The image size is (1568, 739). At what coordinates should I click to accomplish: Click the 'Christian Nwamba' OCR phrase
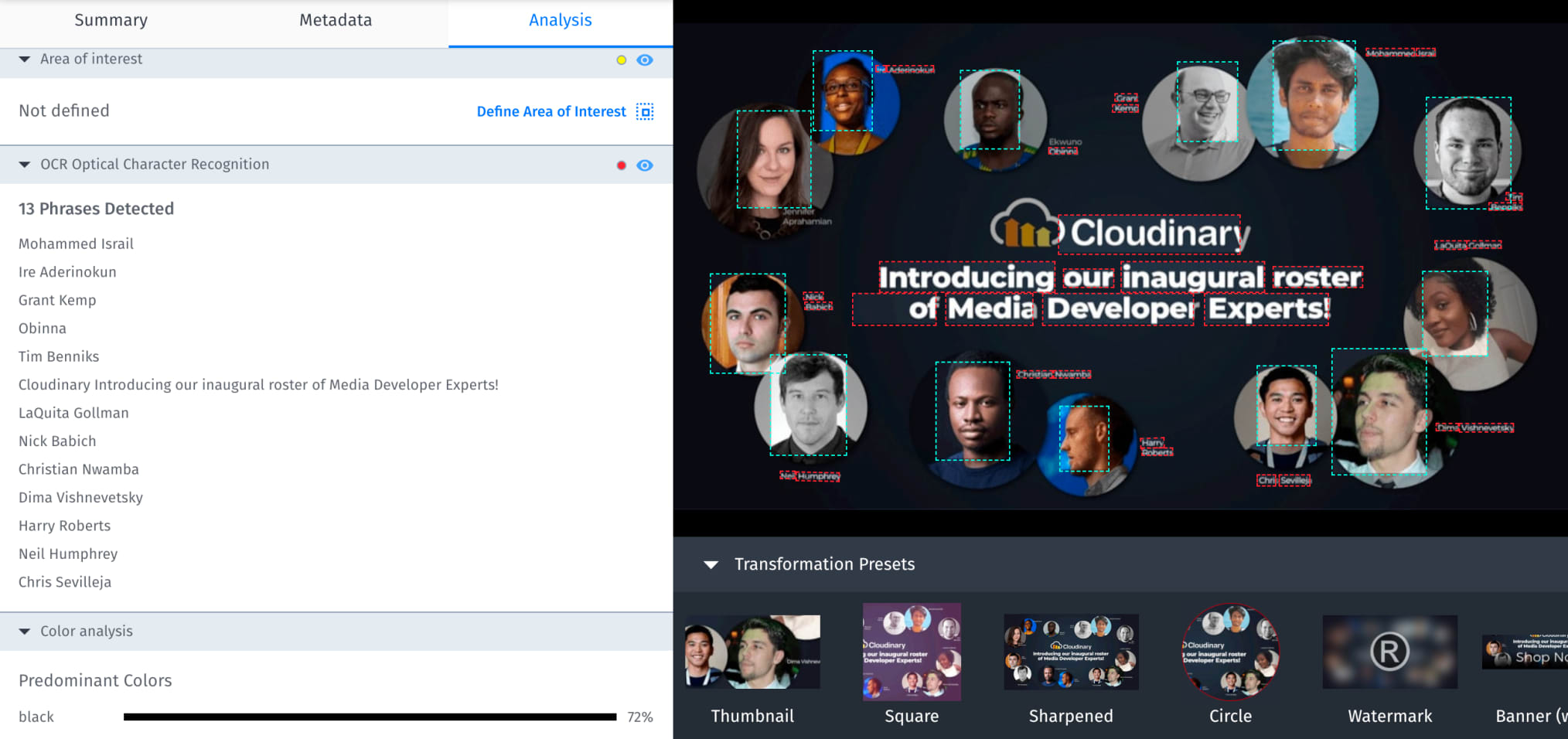79,469
